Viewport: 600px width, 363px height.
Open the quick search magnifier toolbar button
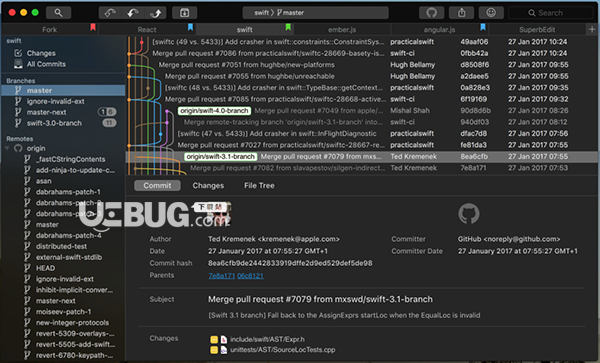pos(58,13)
